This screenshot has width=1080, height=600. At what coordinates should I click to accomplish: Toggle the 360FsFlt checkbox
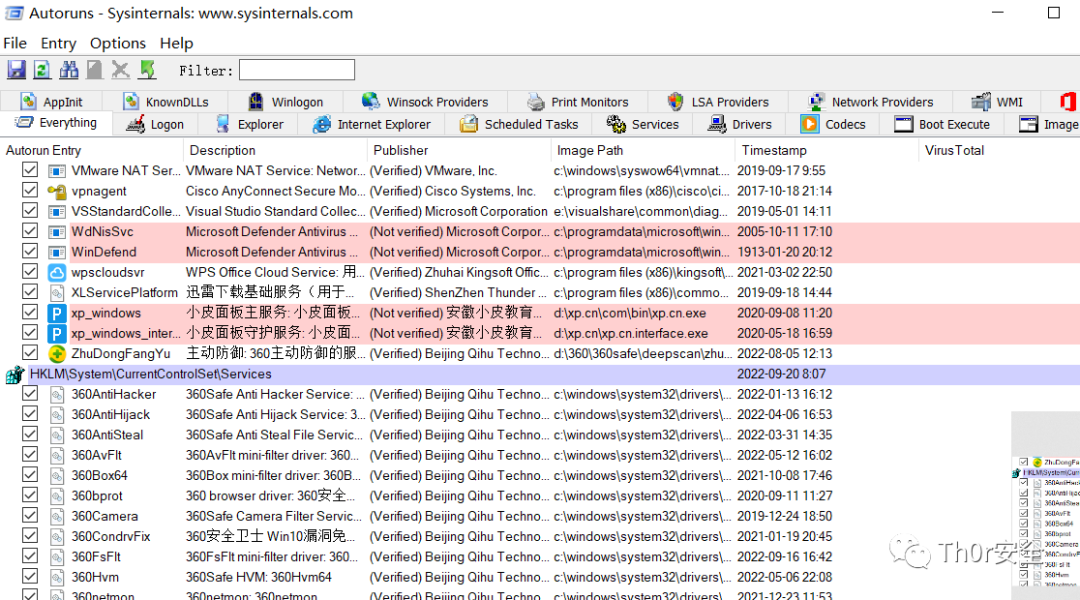click(x=30, y=556)
